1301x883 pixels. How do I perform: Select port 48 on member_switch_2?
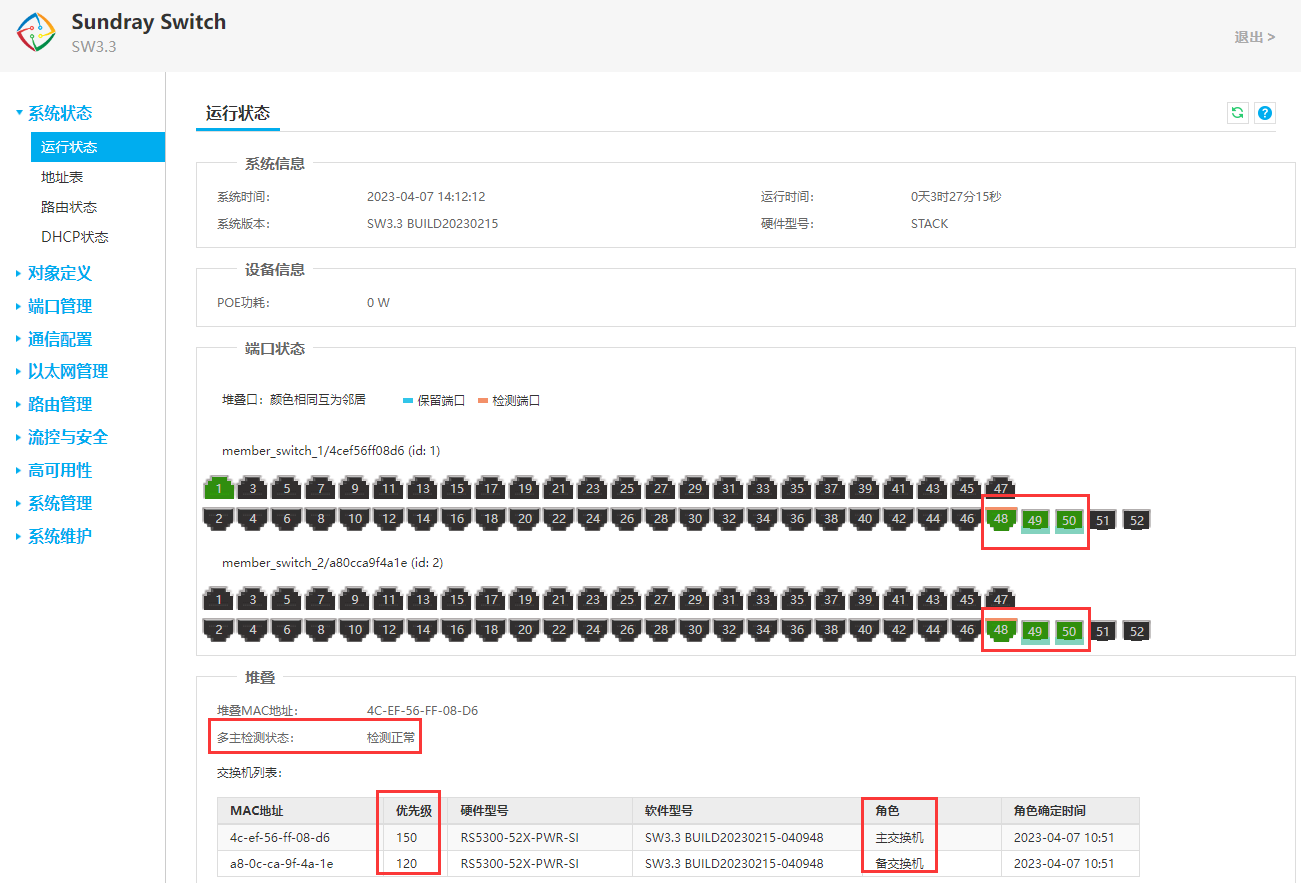1000,630
